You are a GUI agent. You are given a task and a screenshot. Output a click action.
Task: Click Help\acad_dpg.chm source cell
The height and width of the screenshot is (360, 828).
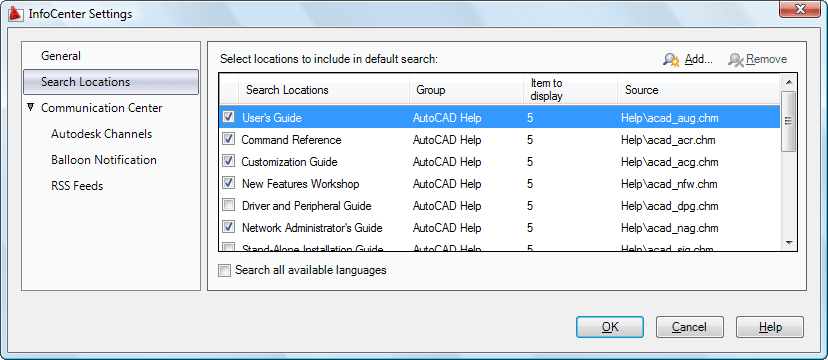click(670, 205)
